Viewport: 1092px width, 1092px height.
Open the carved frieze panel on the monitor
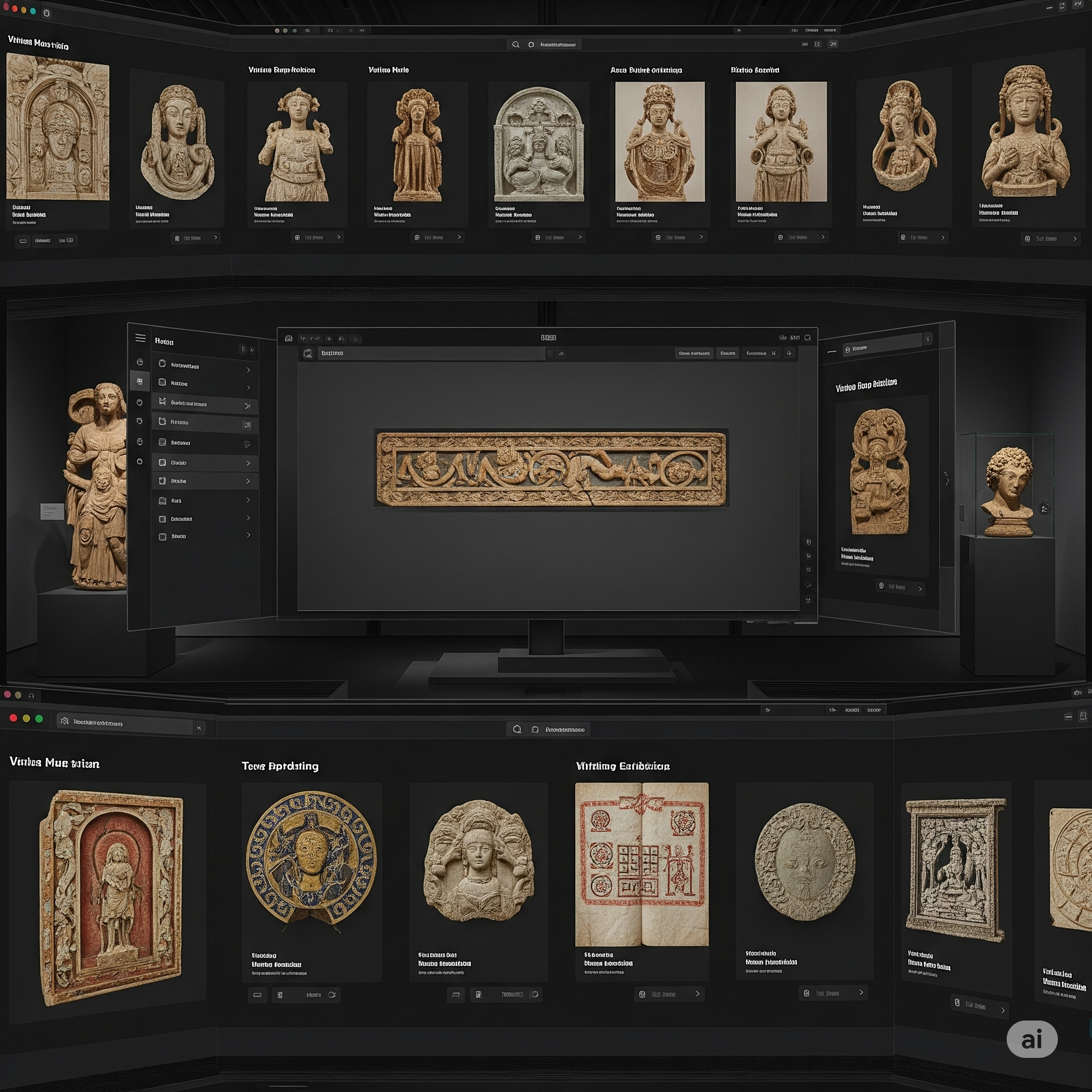551,469
